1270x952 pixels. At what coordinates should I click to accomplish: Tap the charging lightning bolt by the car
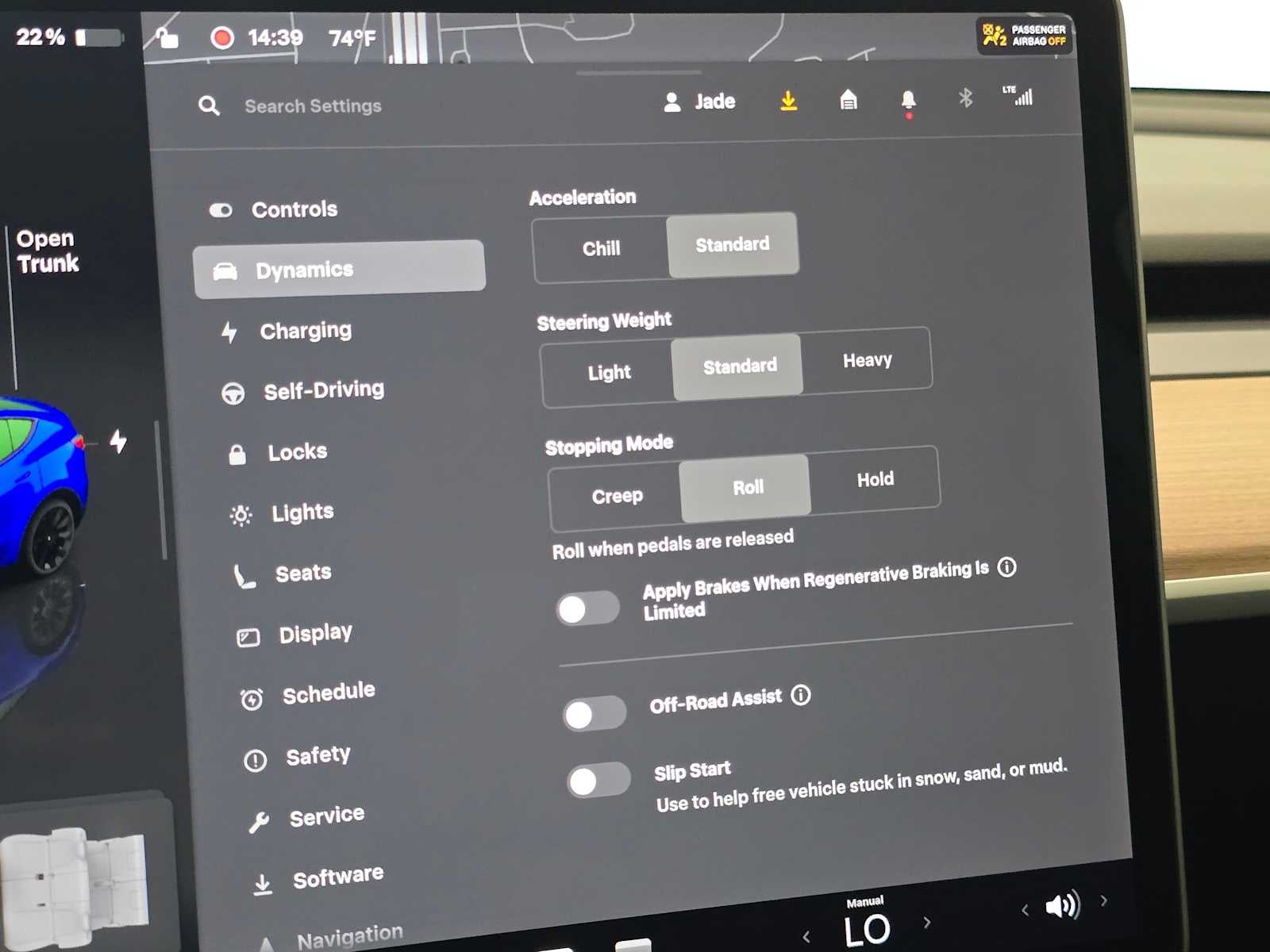[118, 441]
